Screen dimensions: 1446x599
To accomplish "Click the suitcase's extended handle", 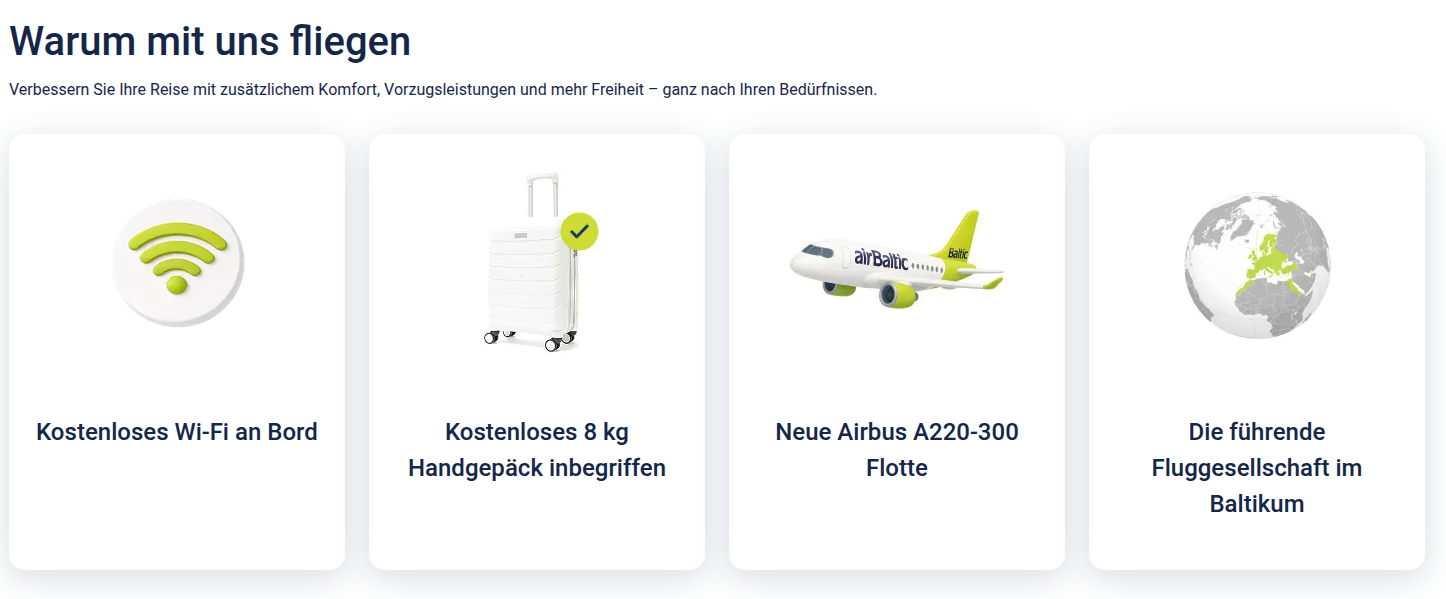I will point(541,198).
